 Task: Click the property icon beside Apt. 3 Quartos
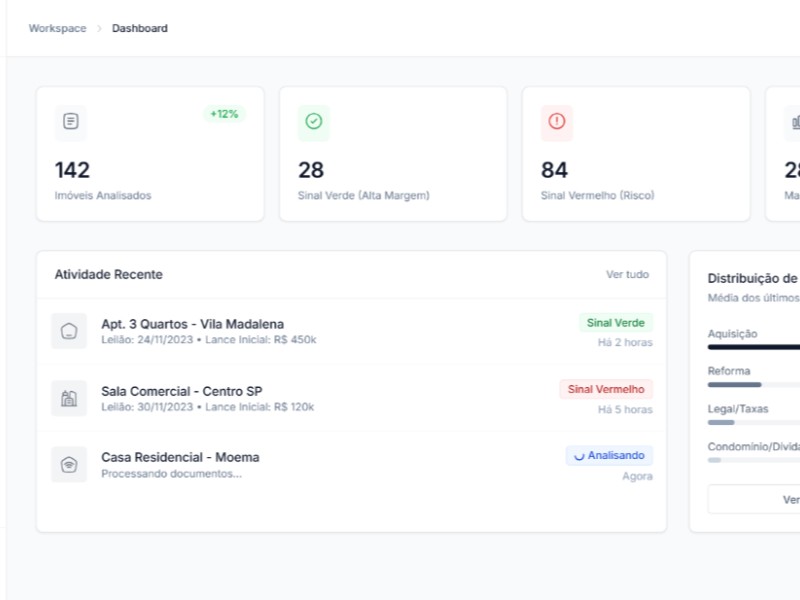tap(69, 331)
